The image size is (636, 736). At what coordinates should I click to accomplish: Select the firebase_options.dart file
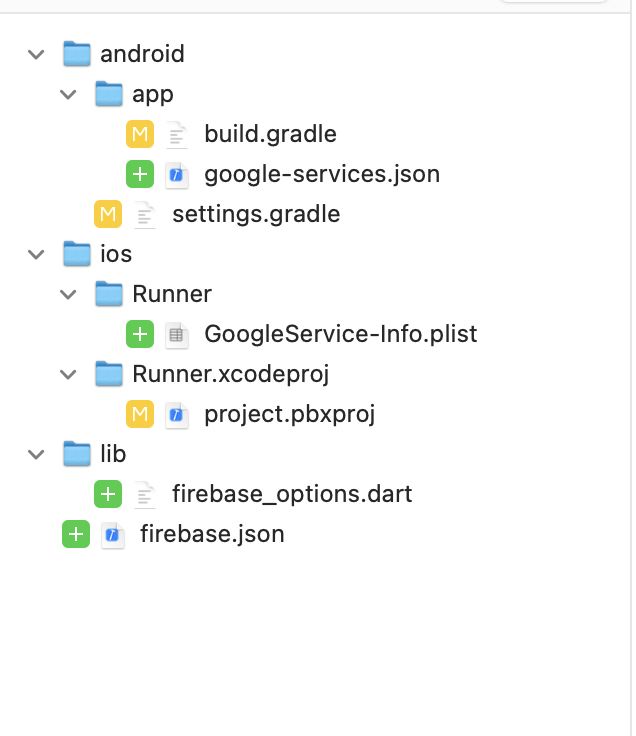click(291, 494)
